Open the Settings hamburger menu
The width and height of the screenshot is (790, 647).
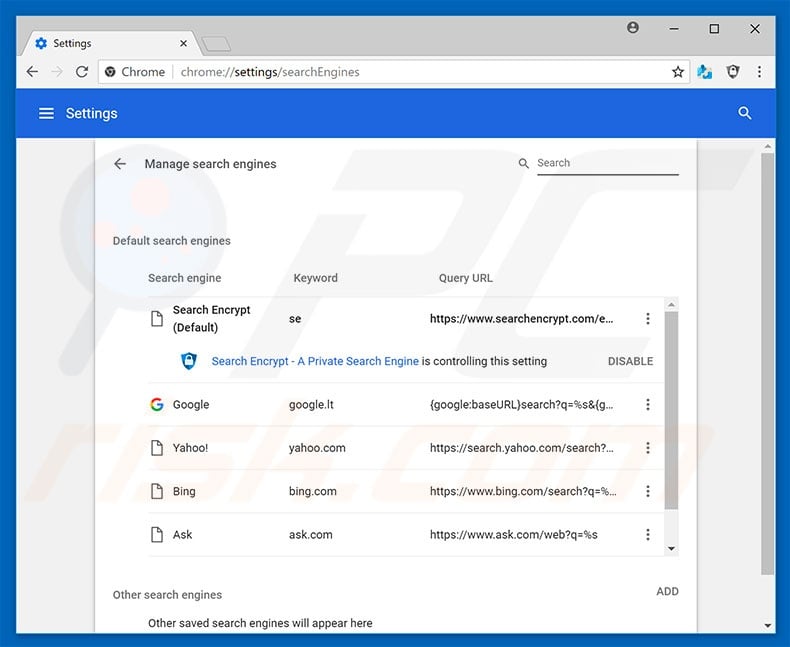tap(46, 113)
